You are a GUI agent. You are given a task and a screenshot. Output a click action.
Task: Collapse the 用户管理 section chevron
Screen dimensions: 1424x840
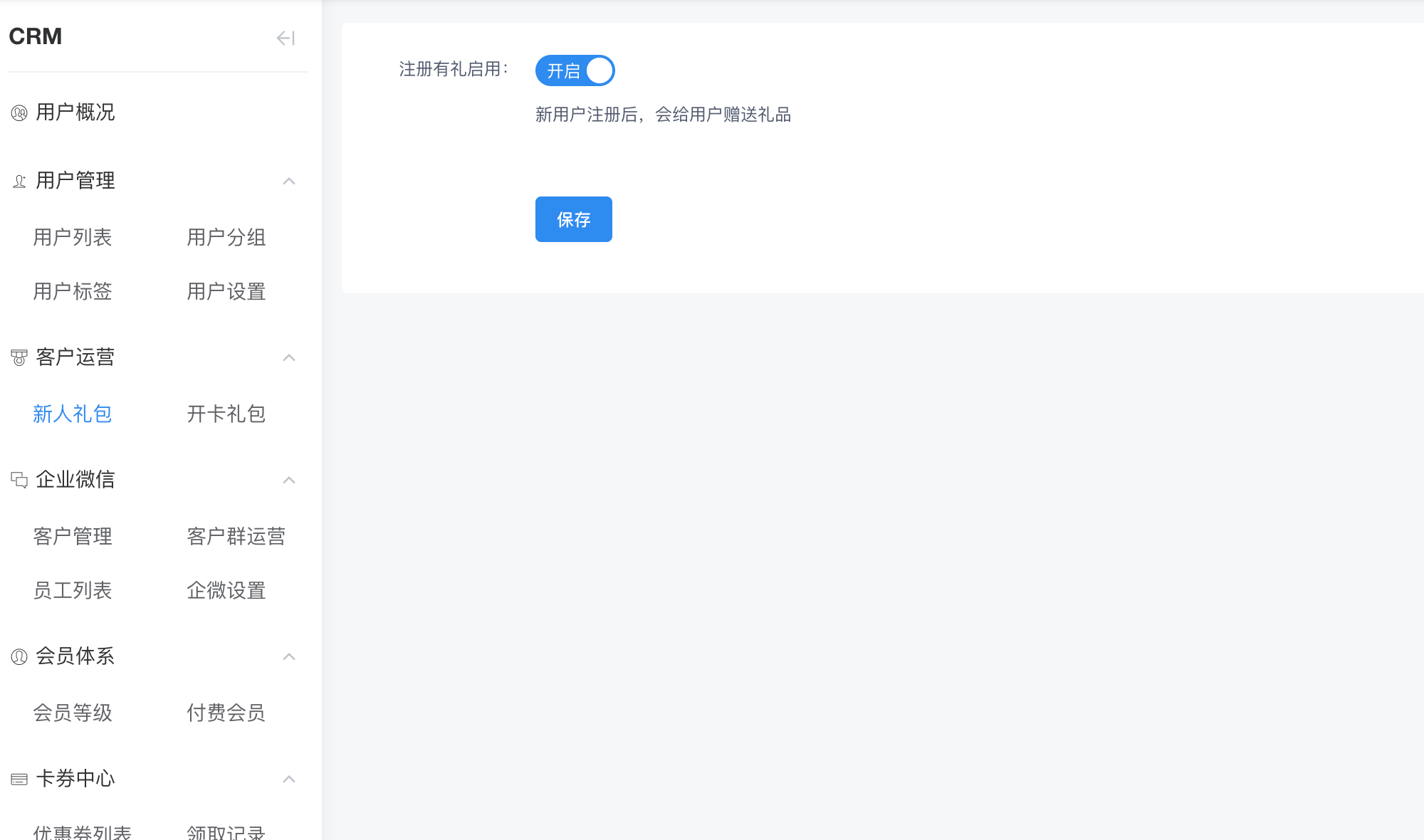click(x=289, y=181)
